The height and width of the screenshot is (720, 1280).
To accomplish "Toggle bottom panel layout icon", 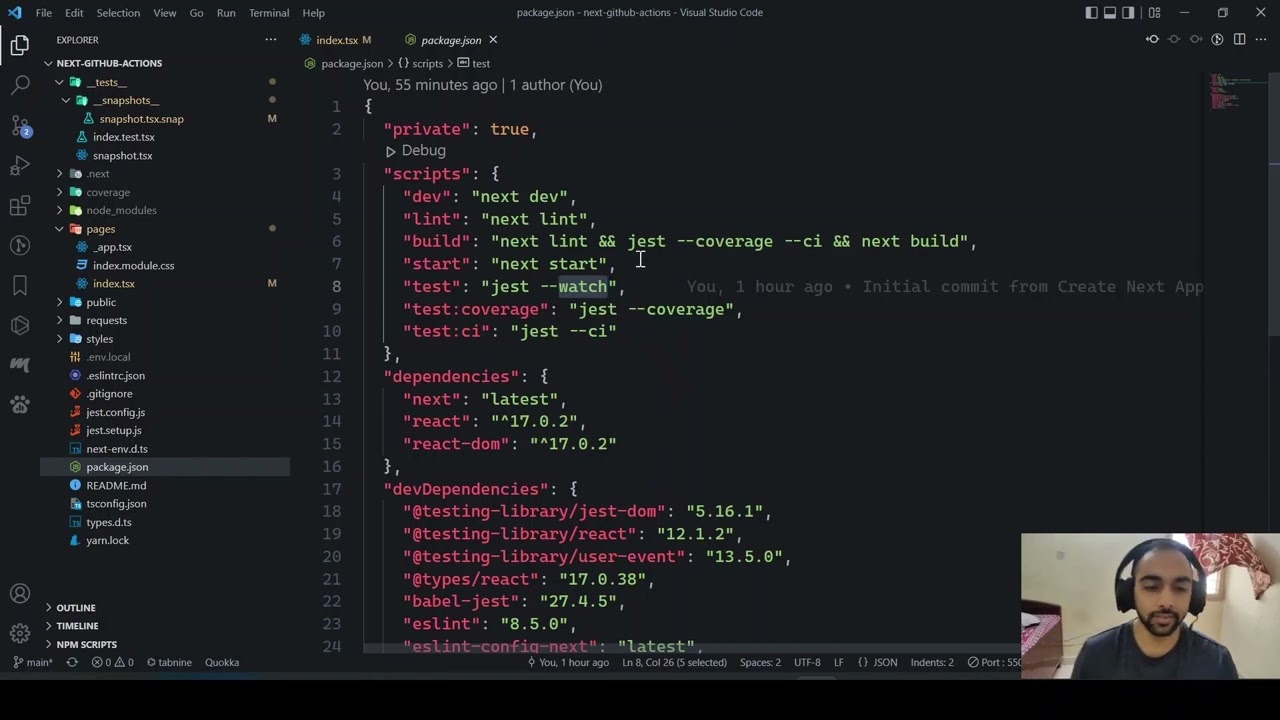I will tap(1110, 12).
